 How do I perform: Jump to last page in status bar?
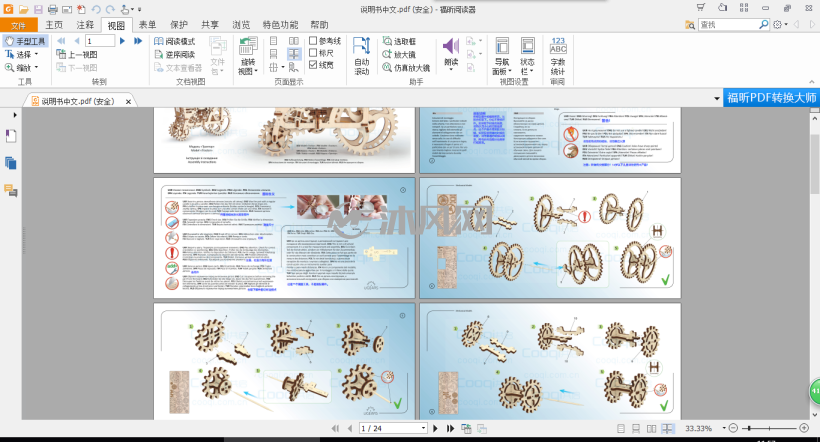(x=450, y=428)
